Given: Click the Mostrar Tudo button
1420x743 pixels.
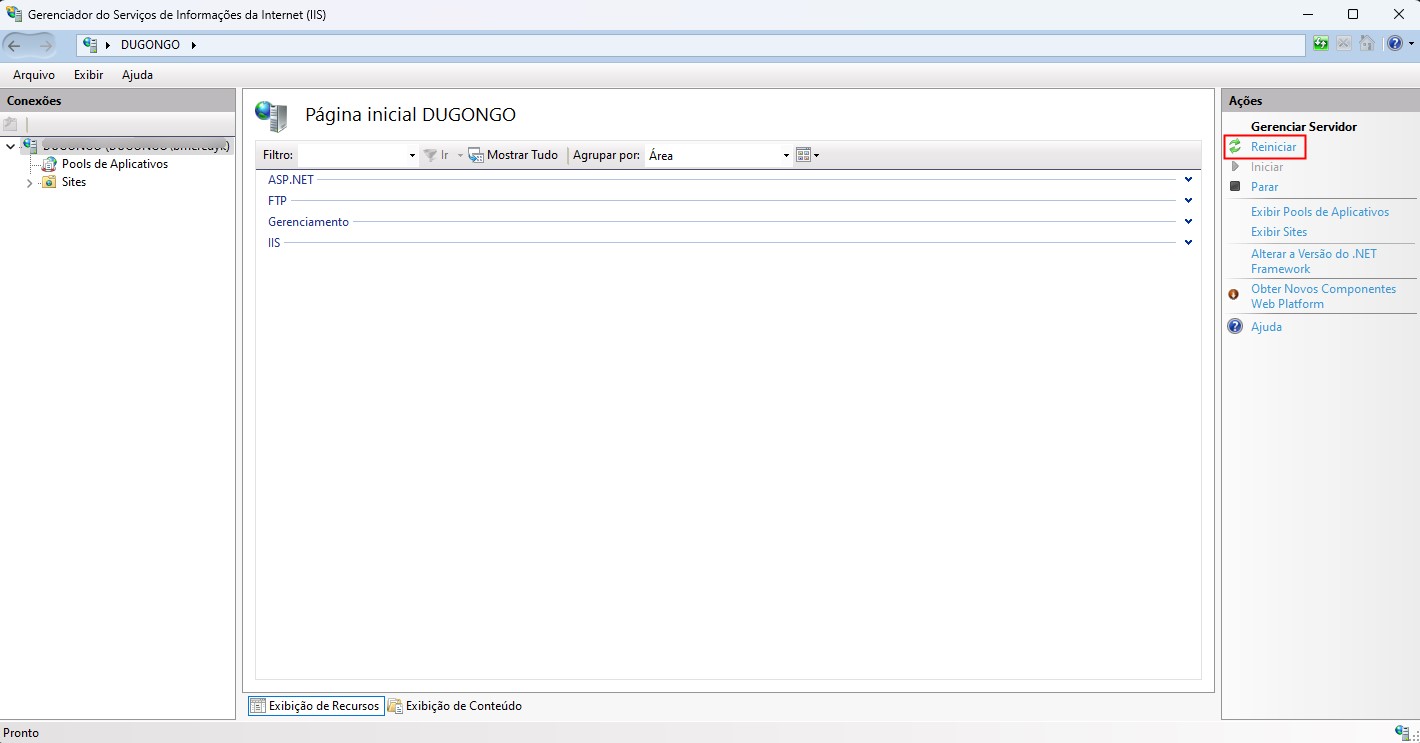Looking at the screenshot, I should pyautogui.click(x=513, y=155).
